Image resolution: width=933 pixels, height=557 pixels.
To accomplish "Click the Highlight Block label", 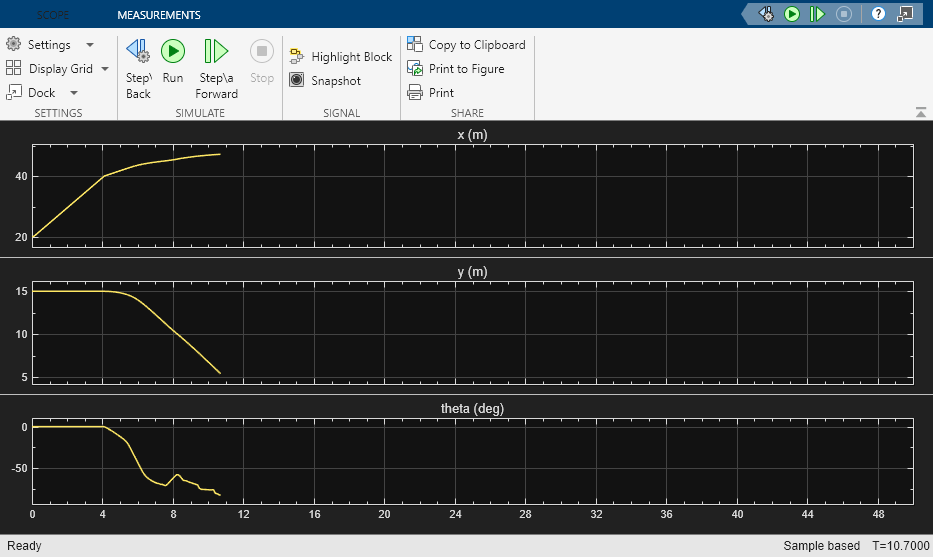I will click(352, 57).
